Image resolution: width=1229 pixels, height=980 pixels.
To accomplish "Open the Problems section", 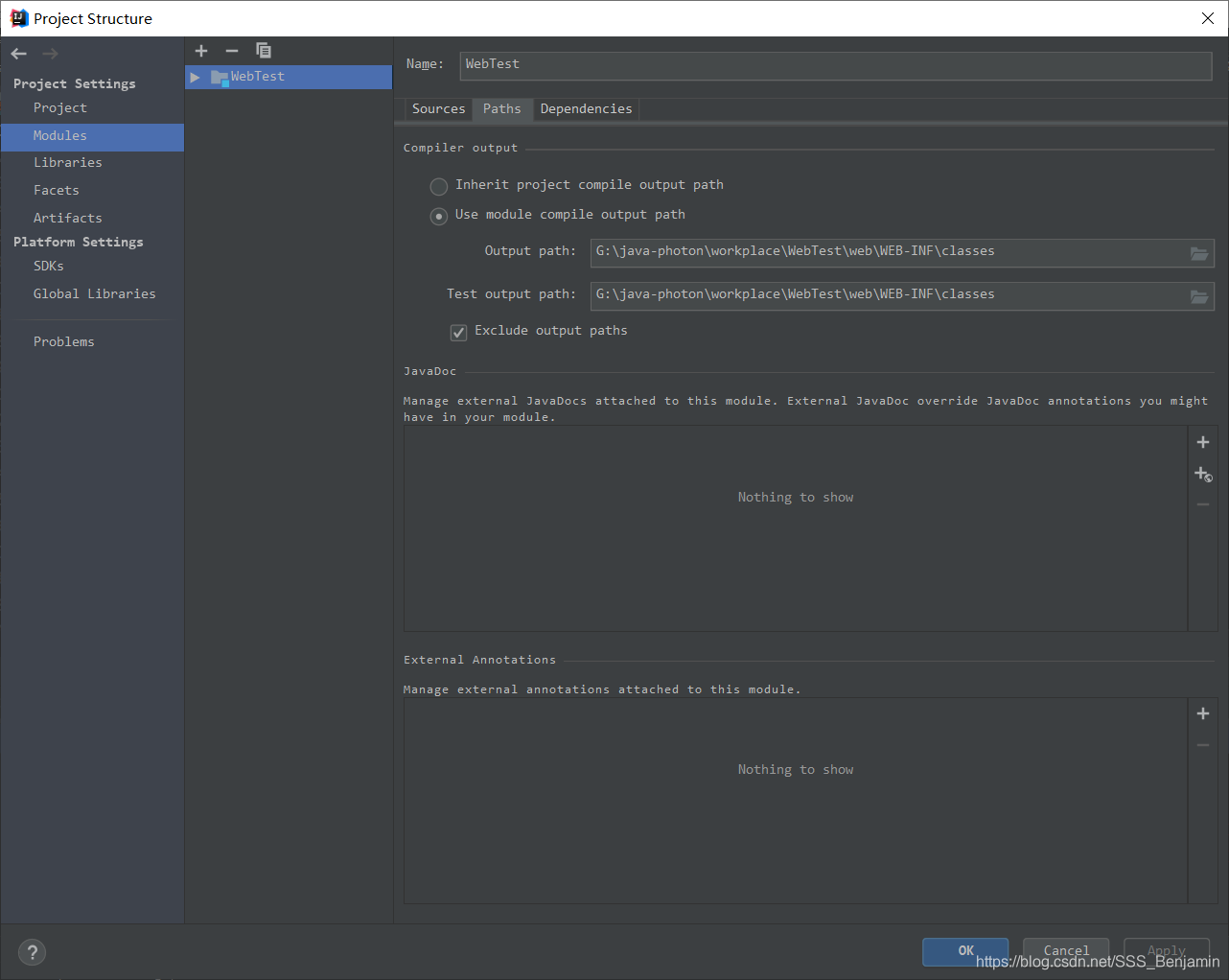I will (64, 342).
